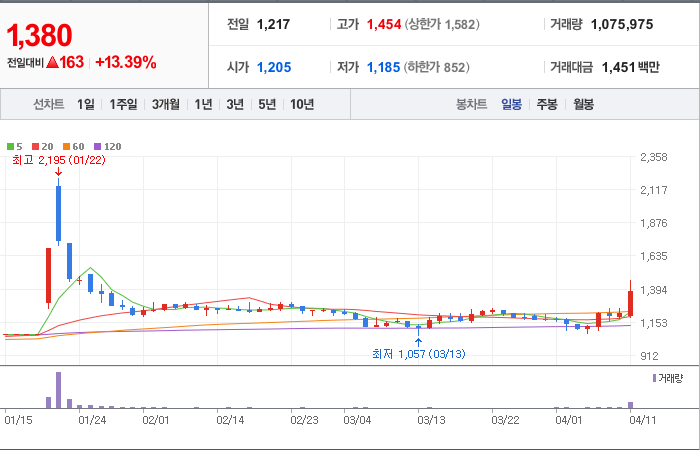Show the 3개월 line chart
This screenshot has height=450, width=700.
click(x=166, y=104)
